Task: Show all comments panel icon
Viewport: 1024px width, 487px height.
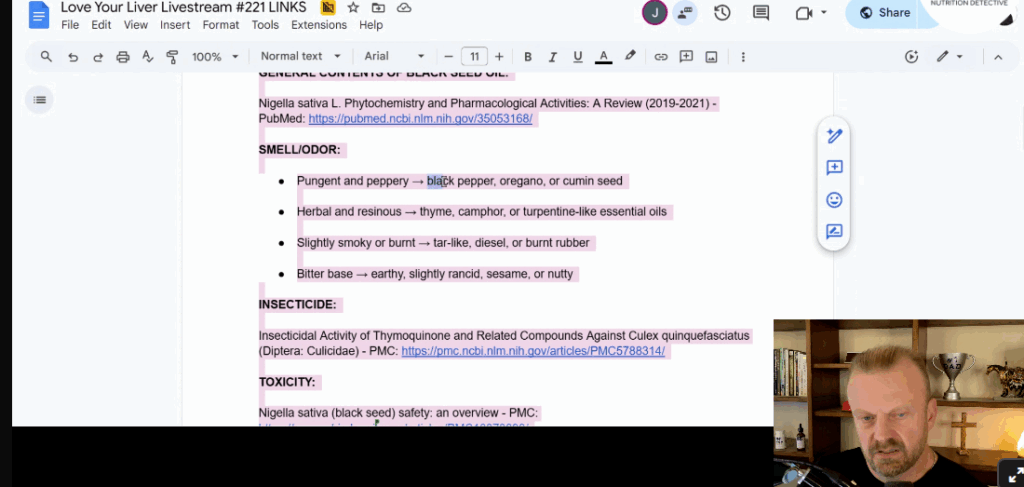Action: click(761, 13)
